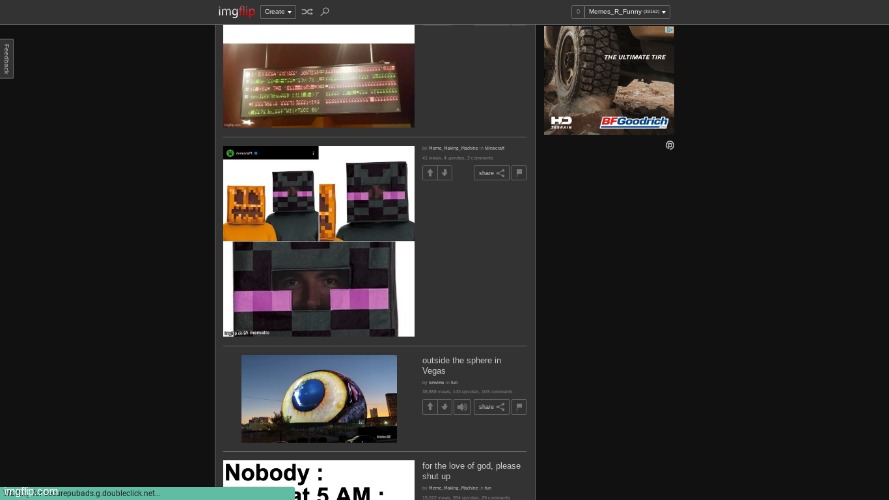This screenshot has height=500, width=889.
Task: Open the enderman costume meme image
Action: [319, 241]
